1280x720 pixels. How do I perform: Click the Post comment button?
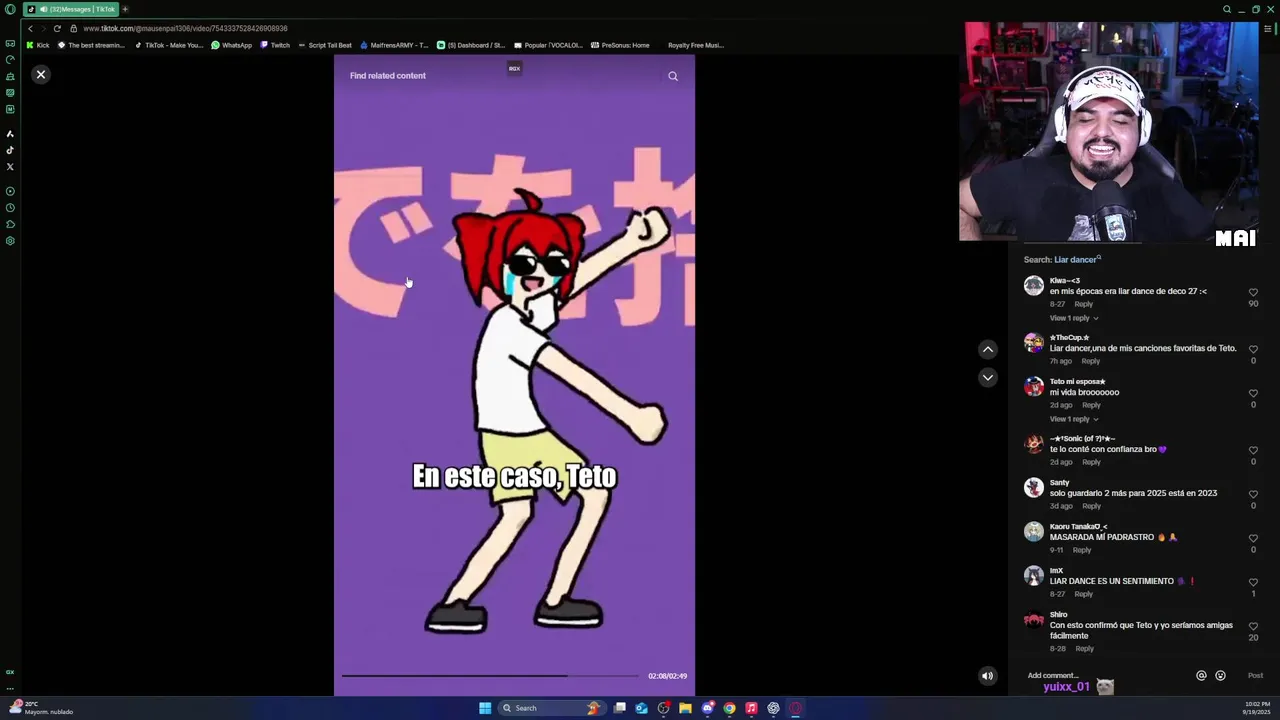(1255, 676)
